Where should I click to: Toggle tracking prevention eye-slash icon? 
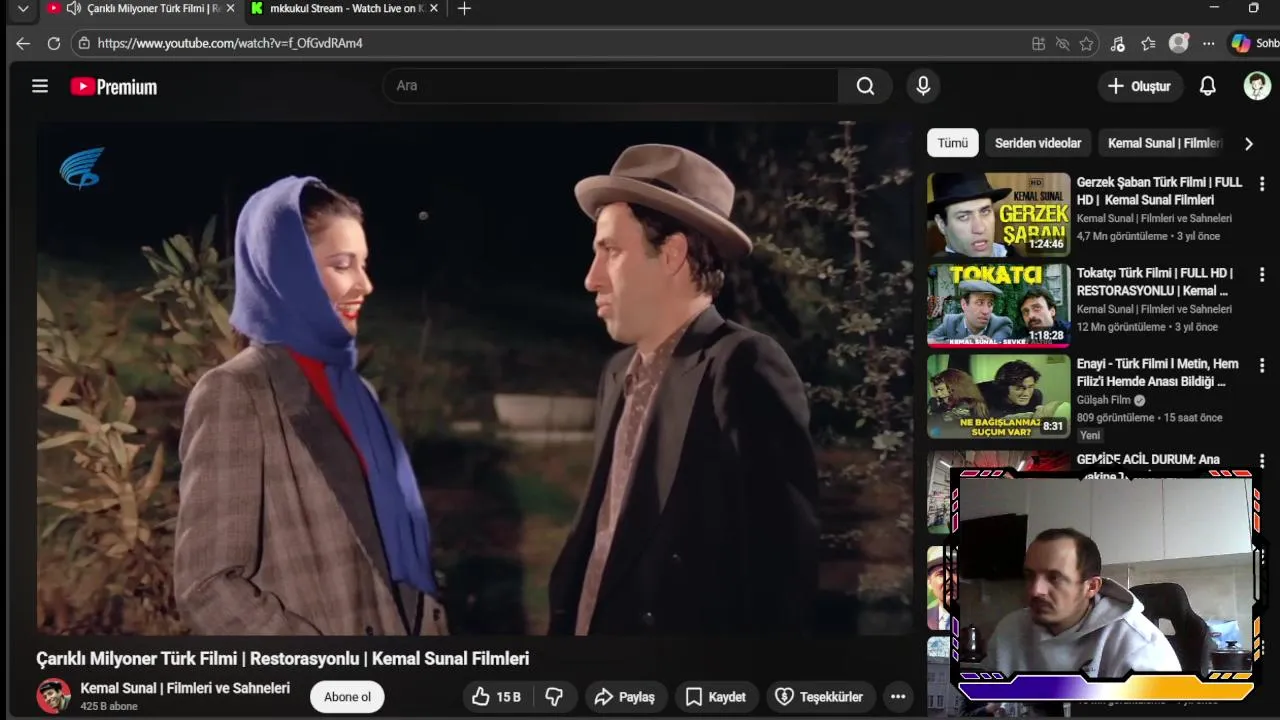1062,44
